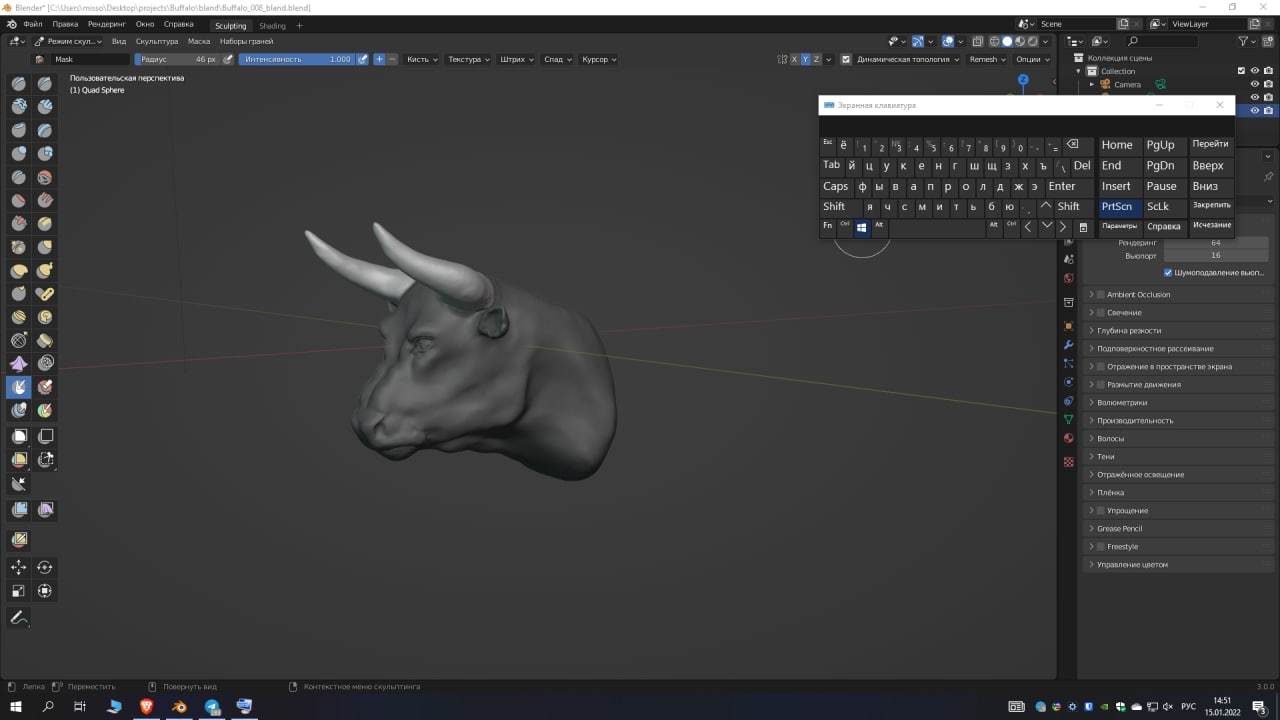This screenshot has height=720, width=1280.
Task: Click the Рендеринг samples field showing 64
Action: (1215, 242)
